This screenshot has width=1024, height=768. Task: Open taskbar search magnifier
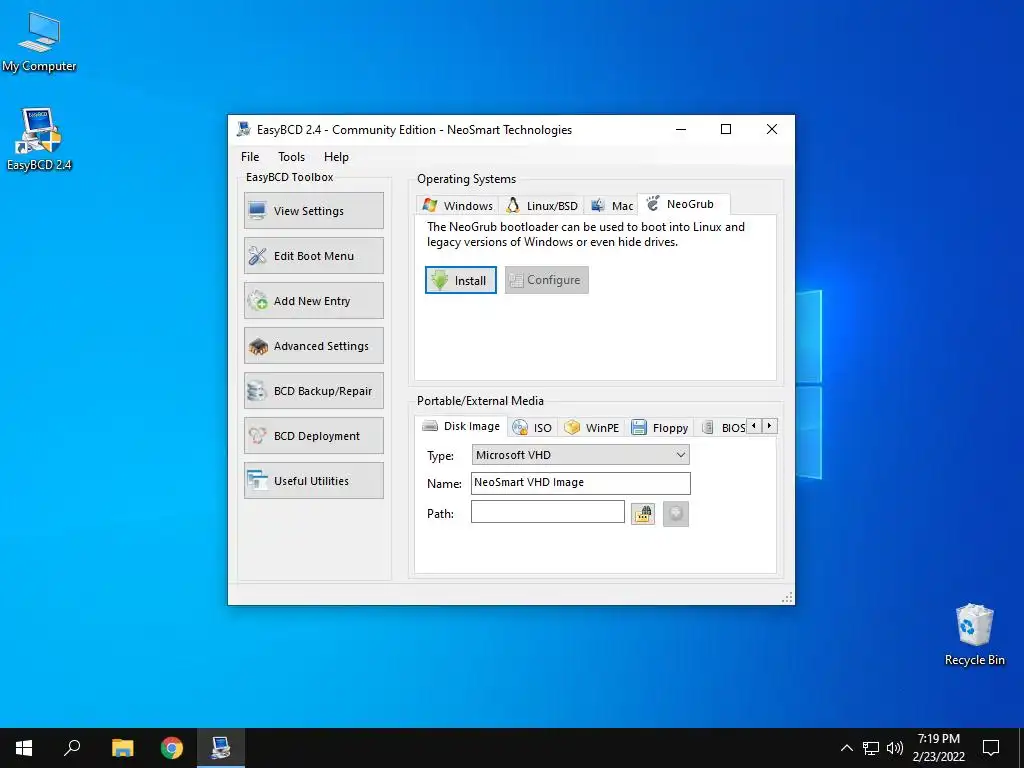(x=72, y=748)
